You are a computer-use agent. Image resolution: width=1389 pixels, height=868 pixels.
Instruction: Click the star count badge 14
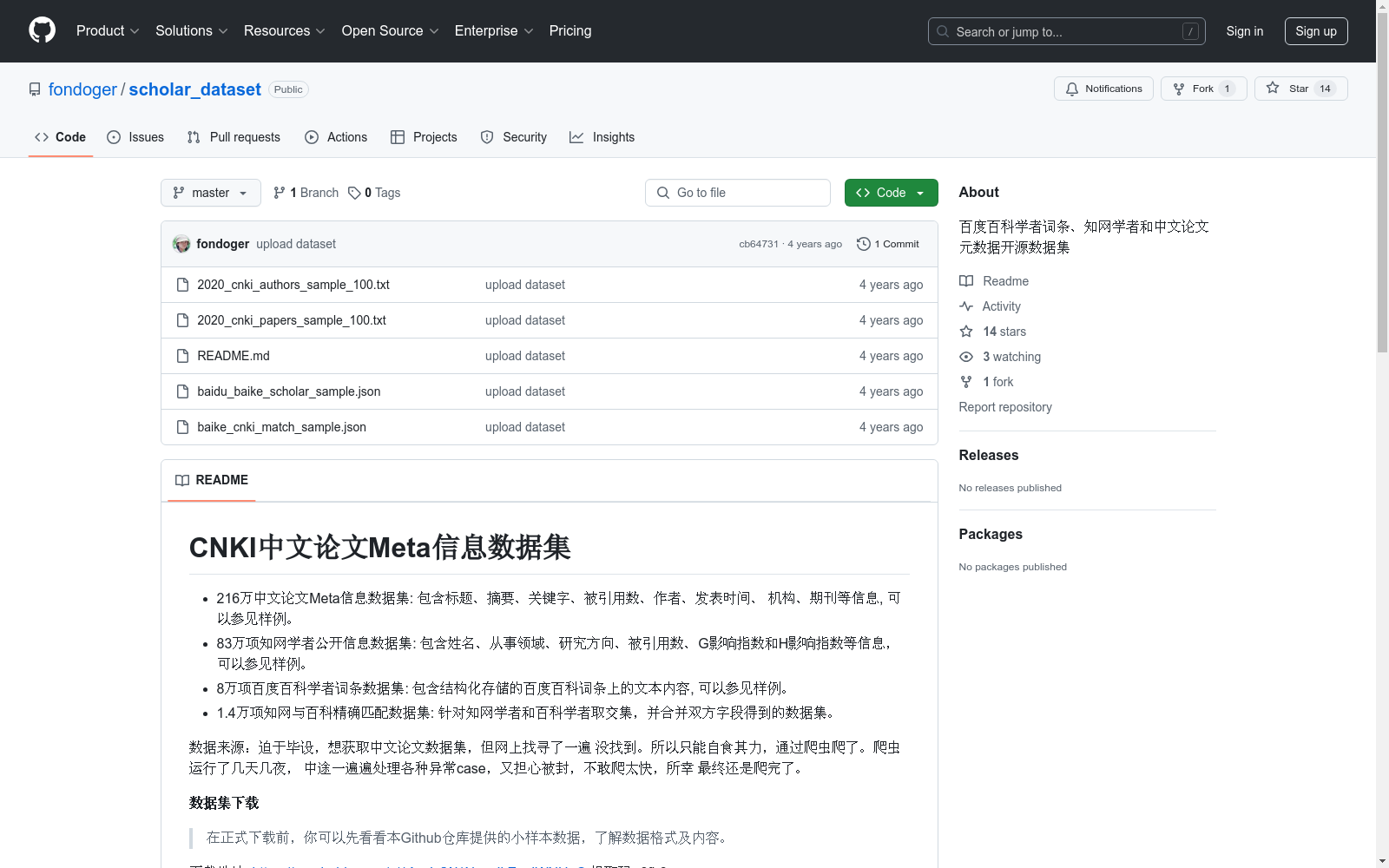tap(1325, 89)
